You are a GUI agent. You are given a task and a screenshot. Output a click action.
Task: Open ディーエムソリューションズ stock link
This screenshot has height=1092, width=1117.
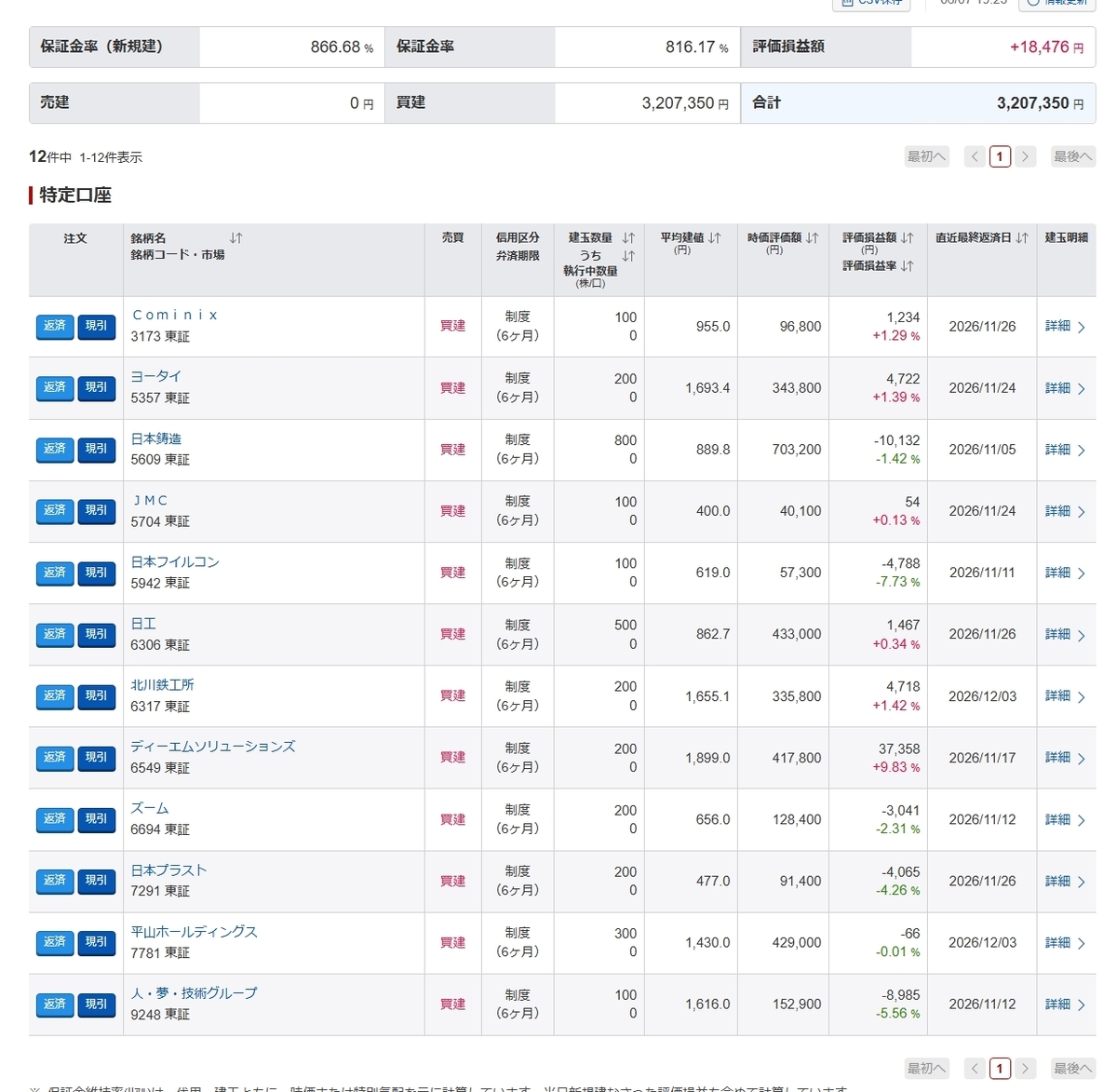tap(213, 747)
